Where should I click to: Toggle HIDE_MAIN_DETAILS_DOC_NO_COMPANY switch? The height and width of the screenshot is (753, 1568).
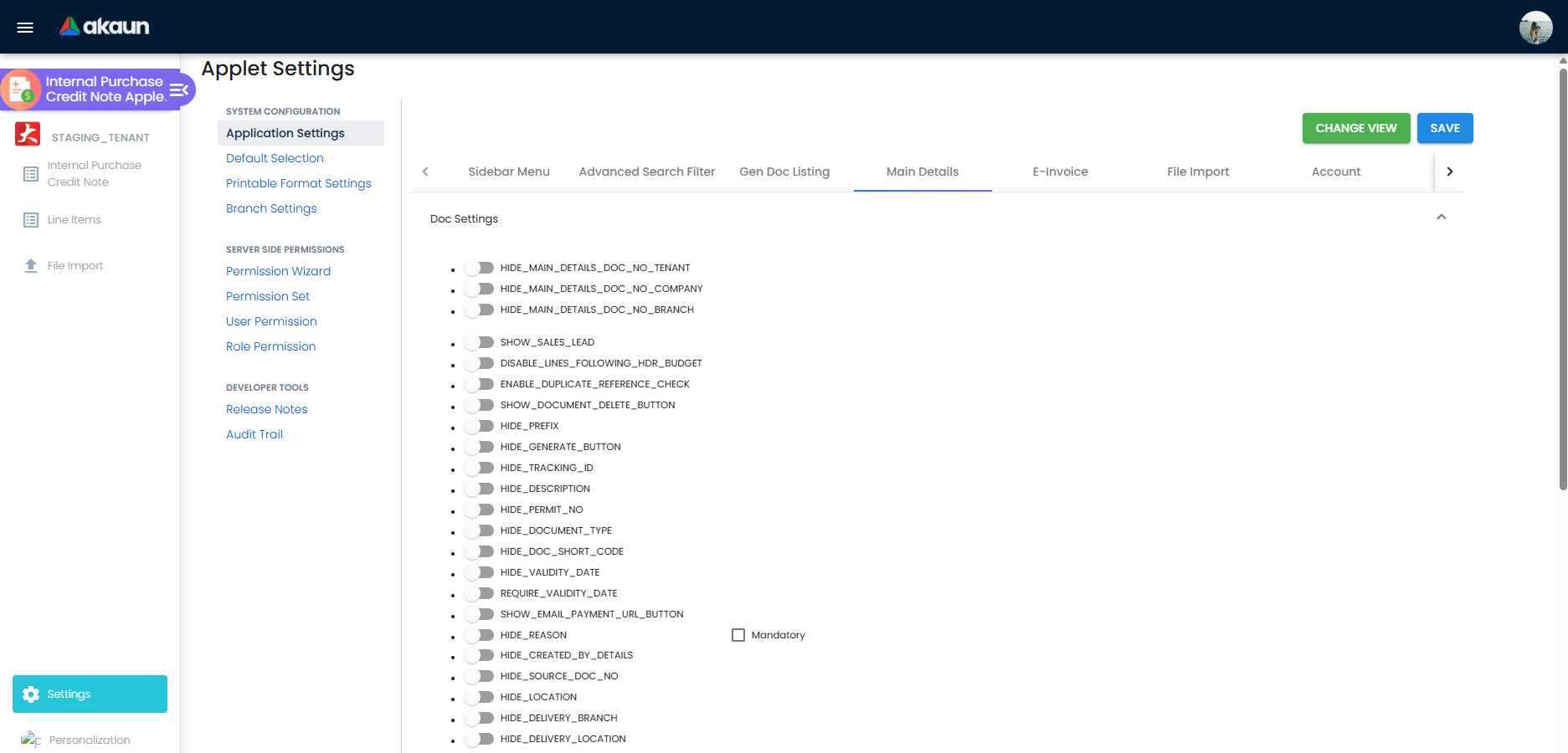[x=480, y=289]
